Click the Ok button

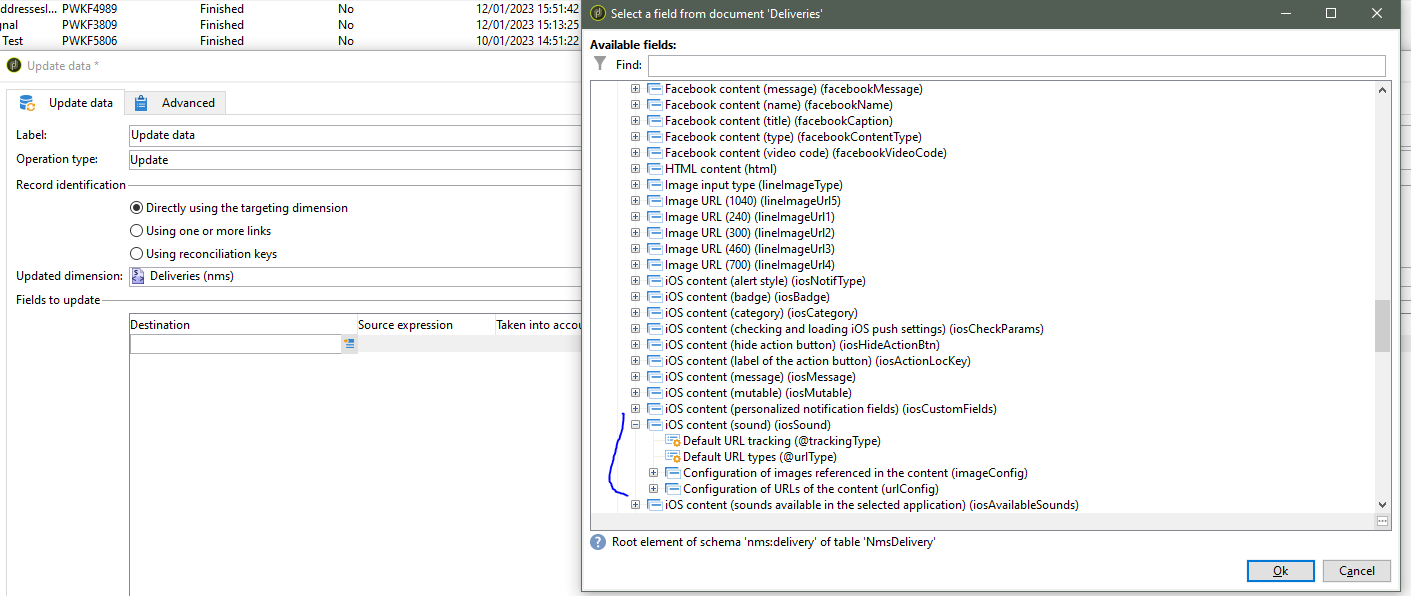click(x=1280, y=570)
